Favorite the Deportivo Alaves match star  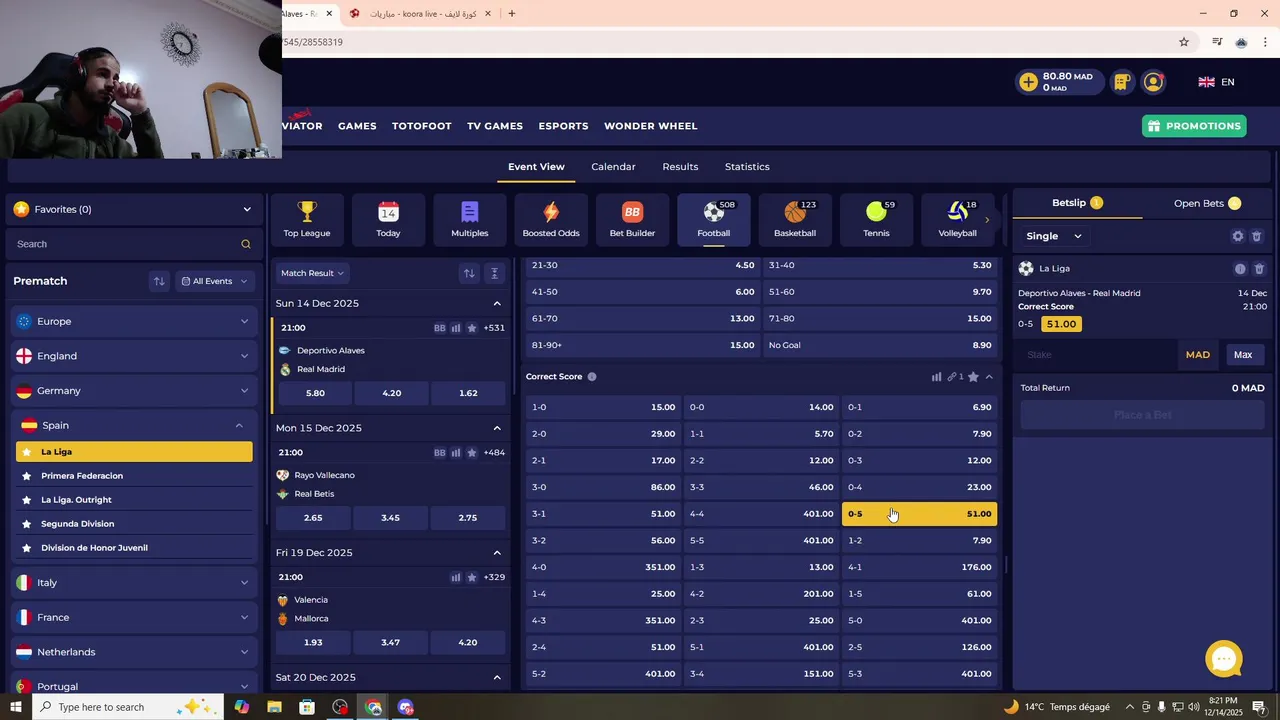pos(472,328)
